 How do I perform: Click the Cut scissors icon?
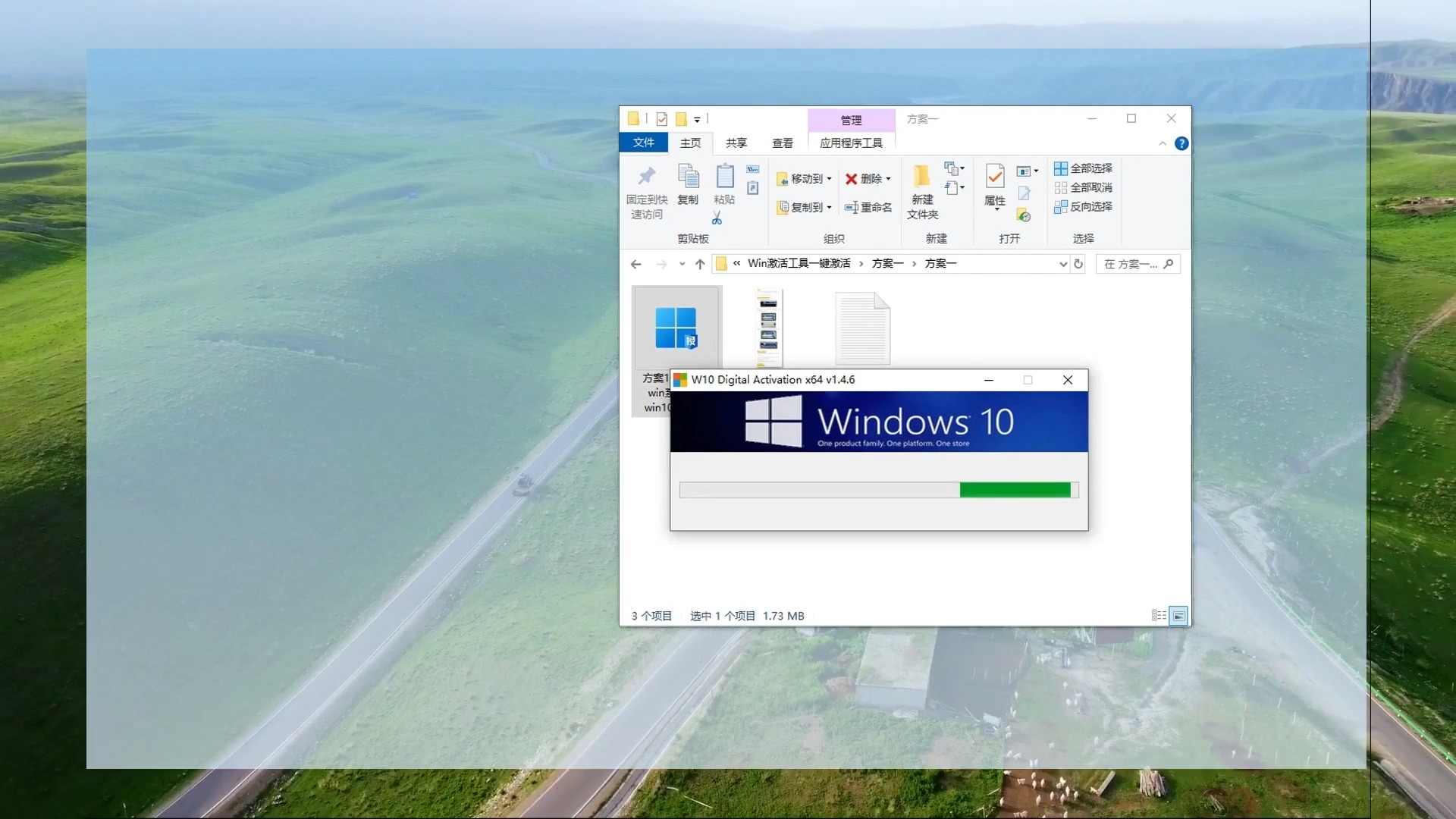tap(717, 218)
